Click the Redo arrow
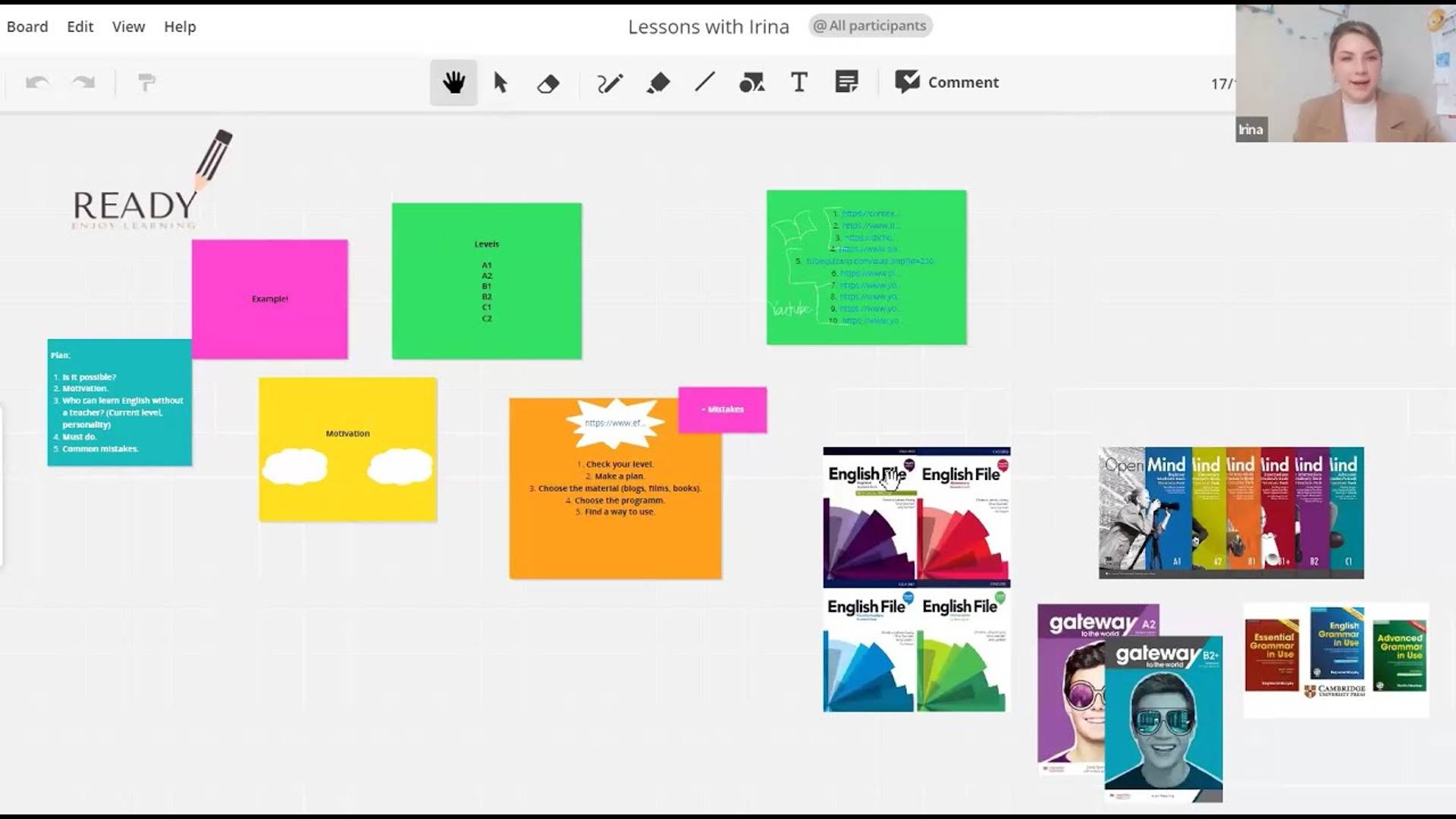Viewport: 1456px width, 819px height. pos(83,82)
